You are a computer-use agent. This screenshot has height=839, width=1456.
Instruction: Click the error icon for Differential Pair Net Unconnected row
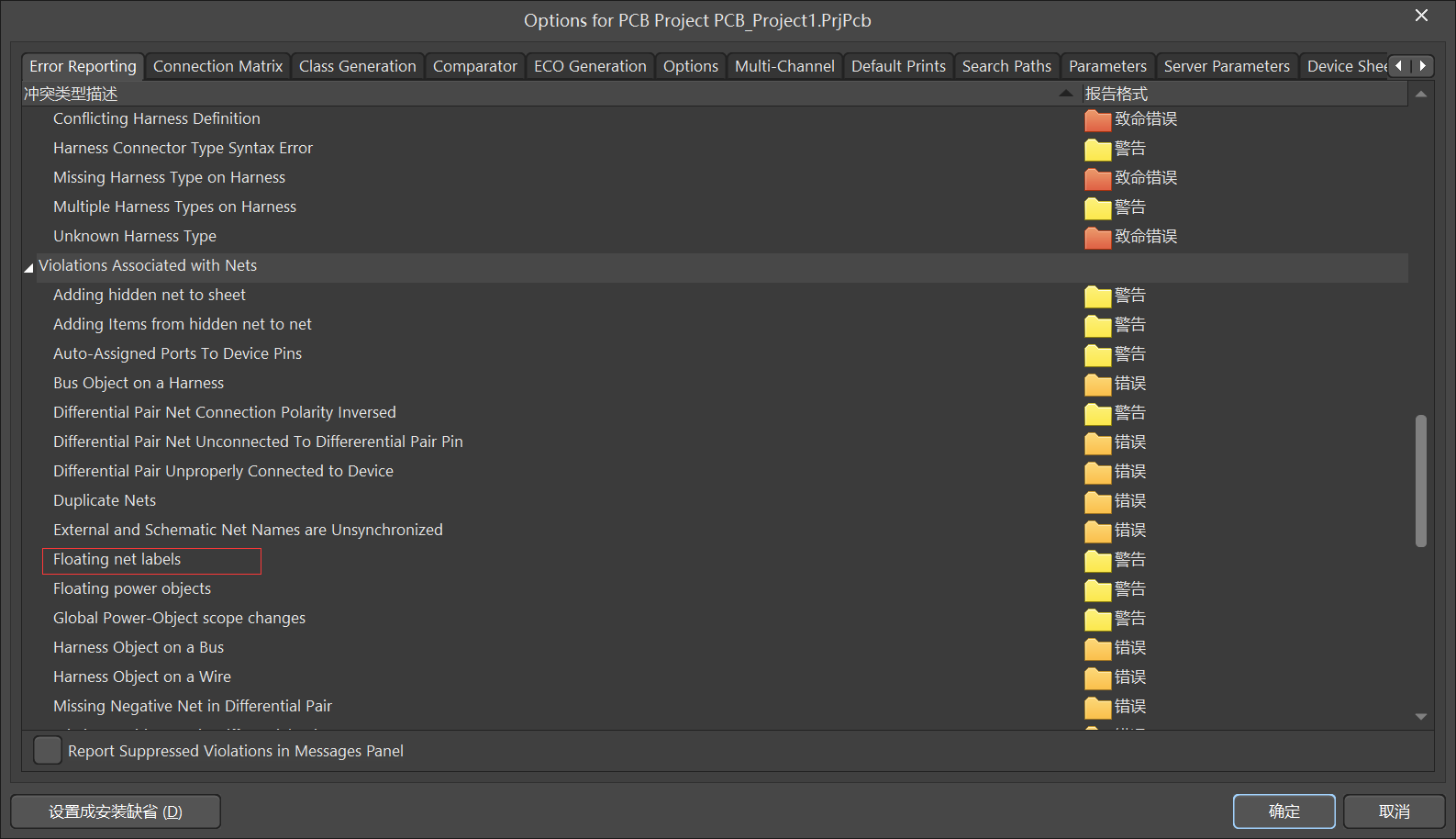1097,442
